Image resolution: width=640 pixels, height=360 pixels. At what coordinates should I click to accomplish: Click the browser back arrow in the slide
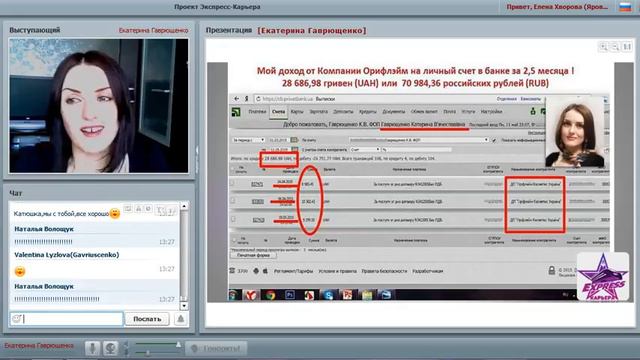pos(237,99)
